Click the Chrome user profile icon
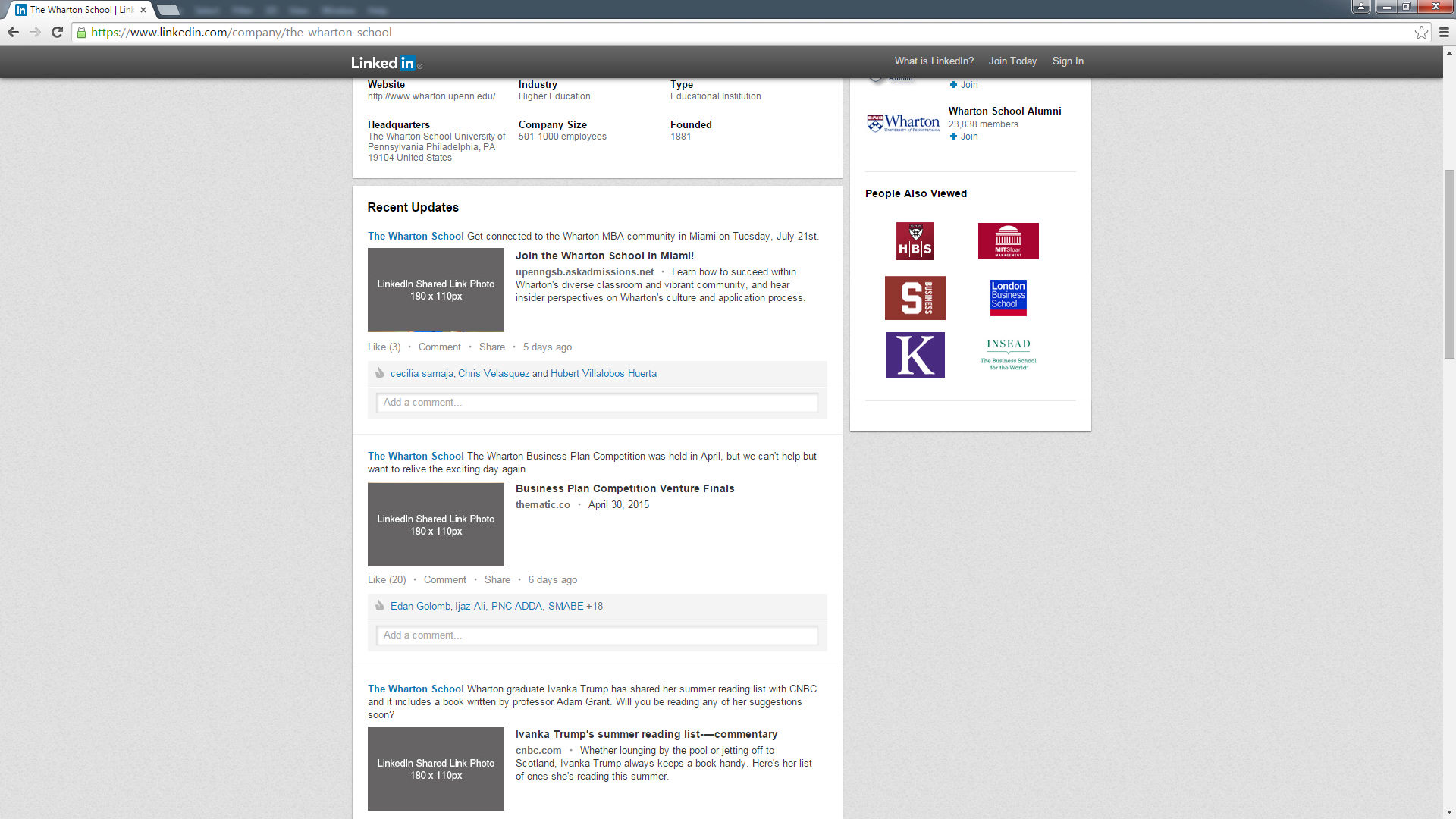The height and width of the screenshot is (819, 1456). pos(1361,7)
